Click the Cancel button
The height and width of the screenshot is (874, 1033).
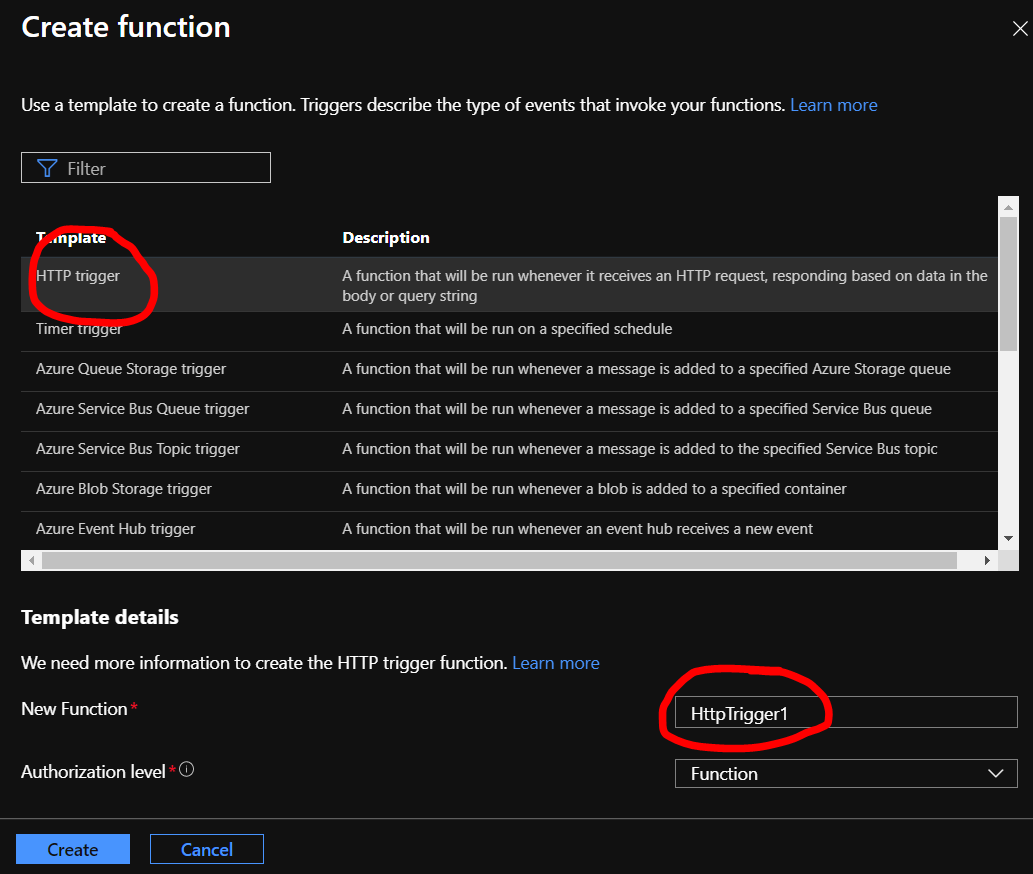[207, 849]
